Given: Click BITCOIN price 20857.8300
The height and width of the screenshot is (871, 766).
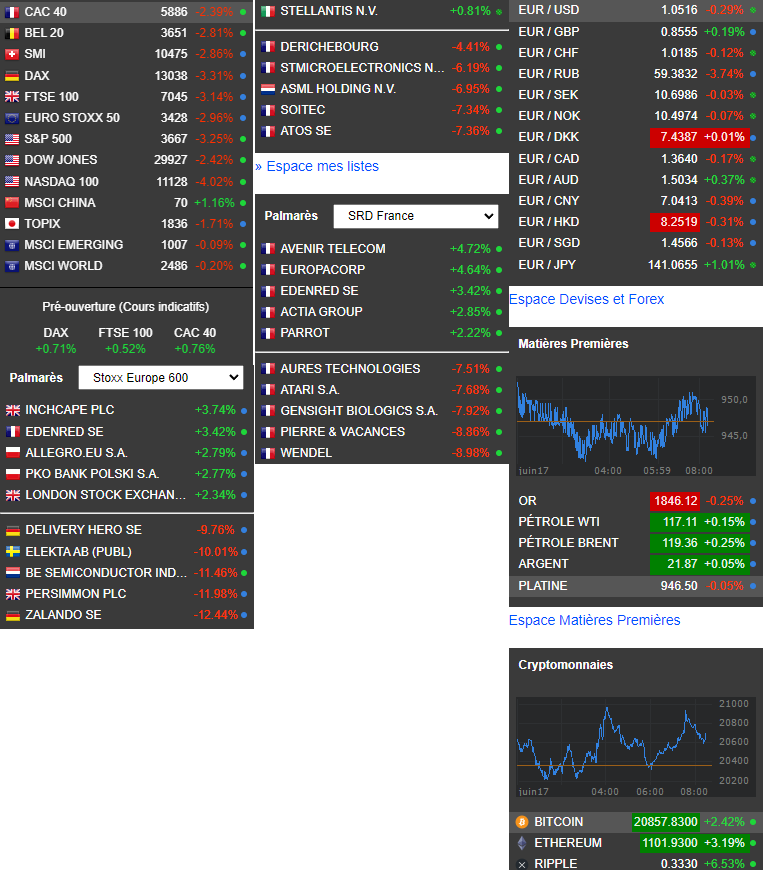Looking at the screenshot, I should [x=665, y=822].
